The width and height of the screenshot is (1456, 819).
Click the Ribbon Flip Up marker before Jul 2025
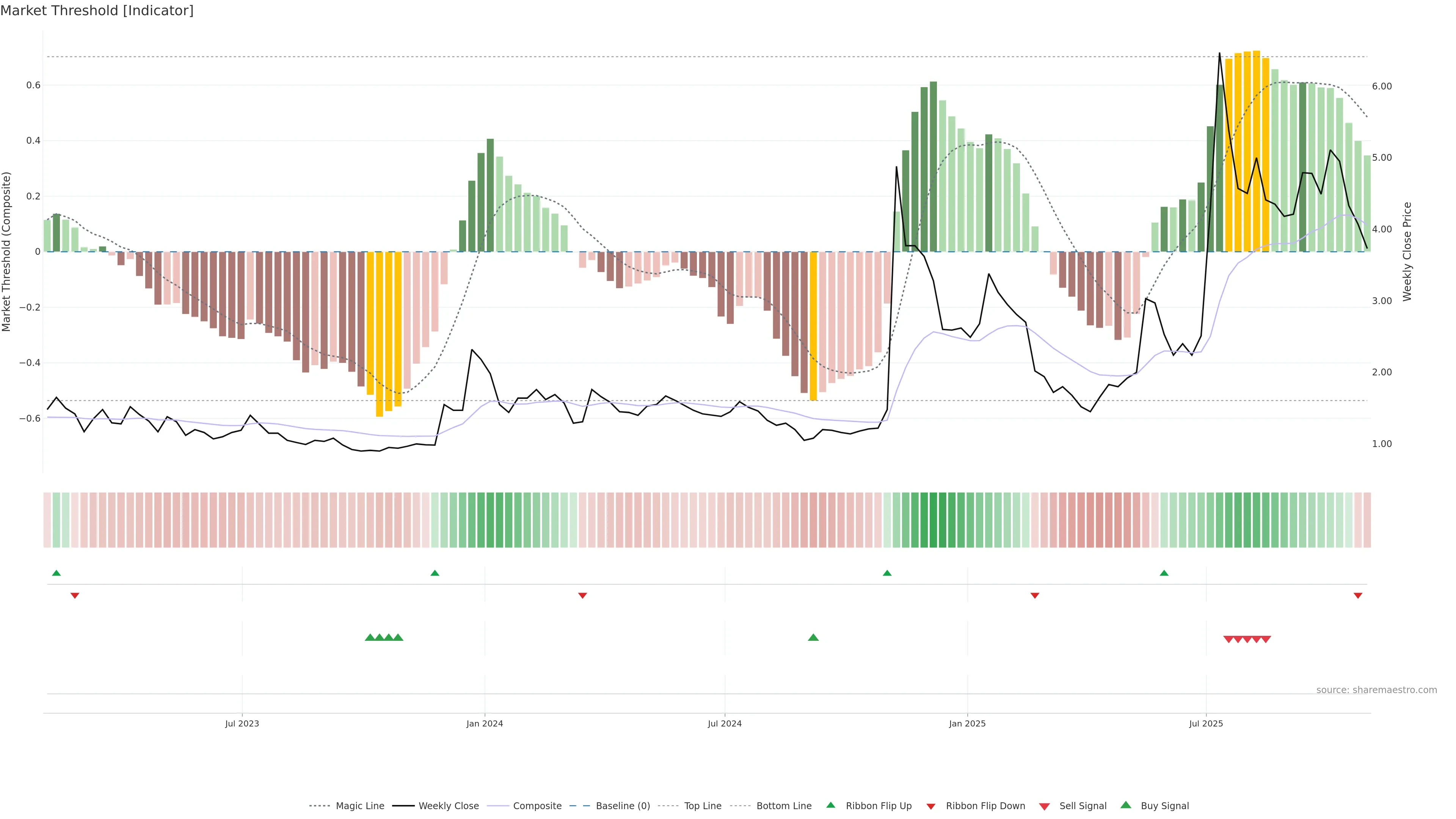click(1164, 573)
